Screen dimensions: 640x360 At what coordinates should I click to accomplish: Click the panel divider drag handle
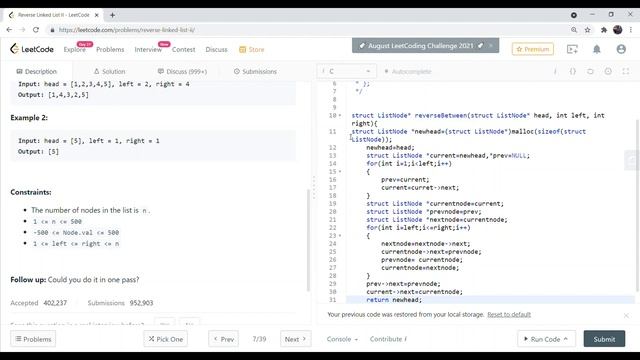314,187
